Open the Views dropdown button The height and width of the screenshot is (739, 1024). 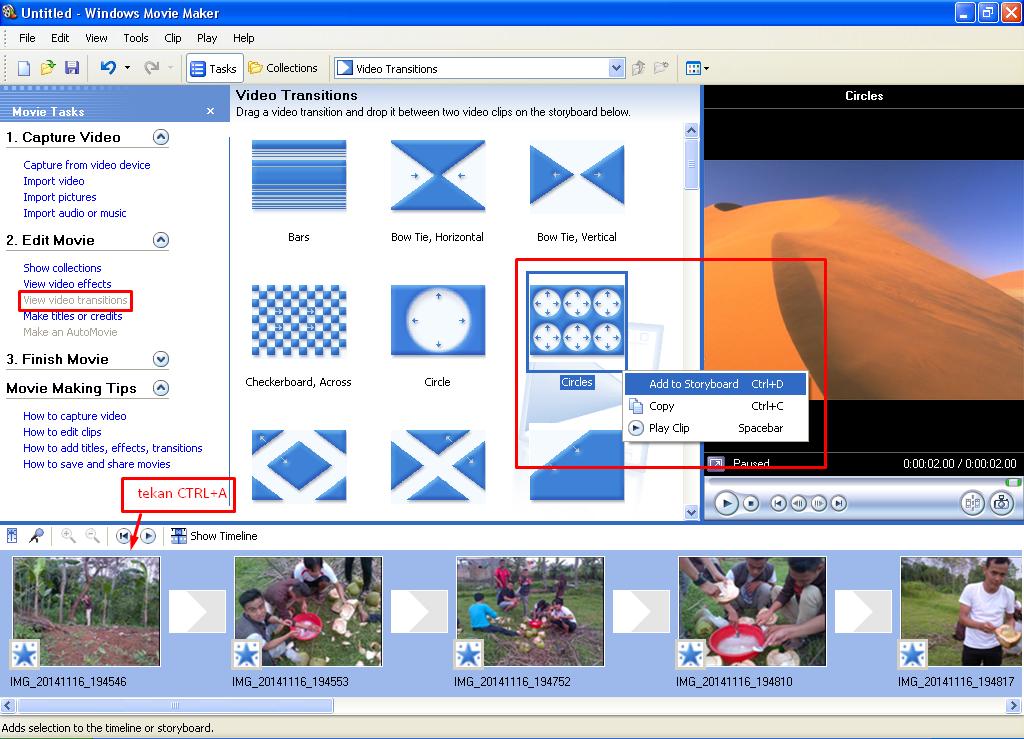pos(697,68)
